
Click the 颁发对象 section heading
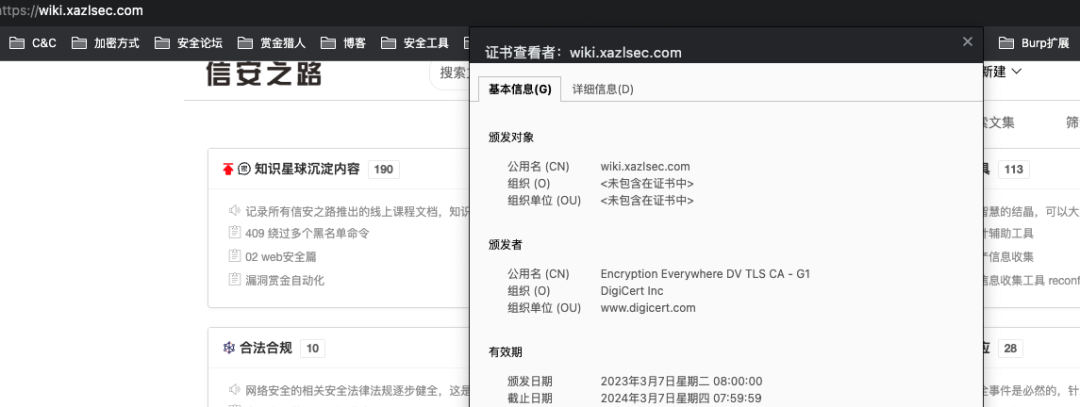[511, 138]
